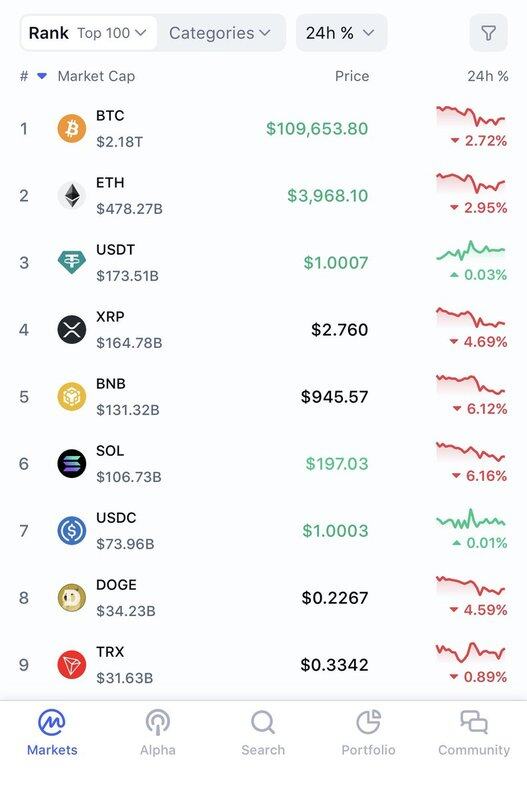Select the Tether USDT logo
The image size is (527, 800).
[x=71, y=262]
